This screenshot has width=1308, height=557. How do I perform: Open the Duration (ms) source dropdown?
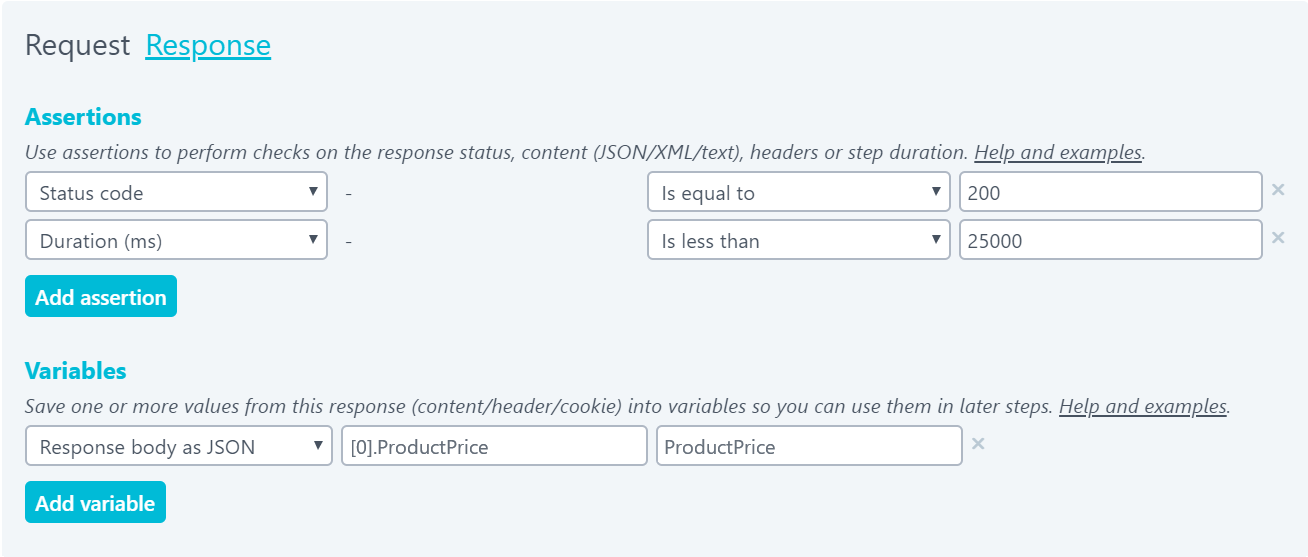(x=176, y=240)
